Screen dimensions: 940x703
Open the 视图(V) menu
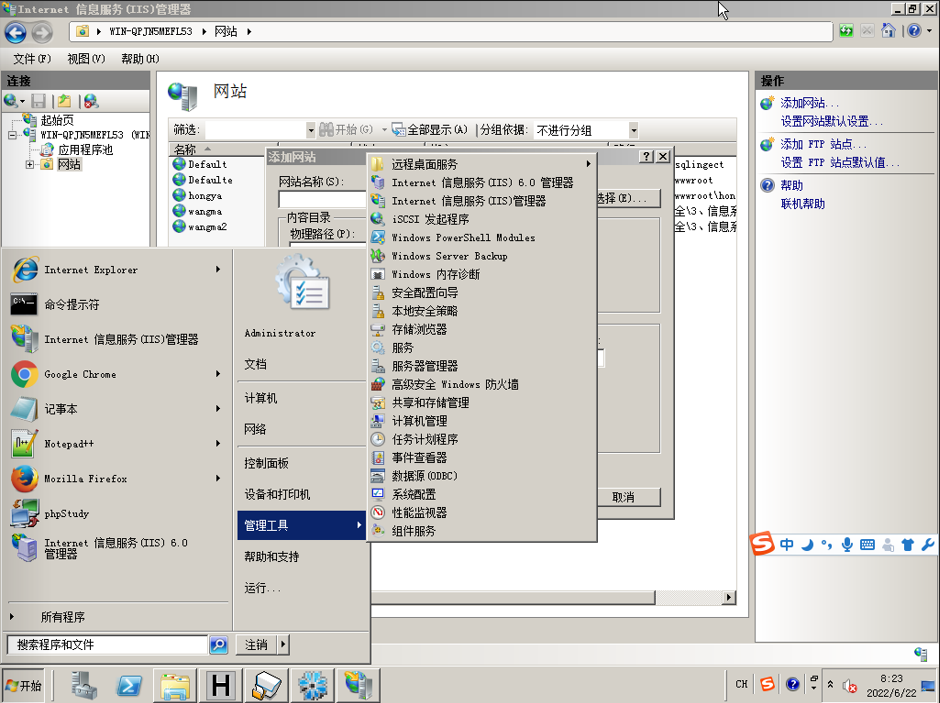tap(86, 59)
